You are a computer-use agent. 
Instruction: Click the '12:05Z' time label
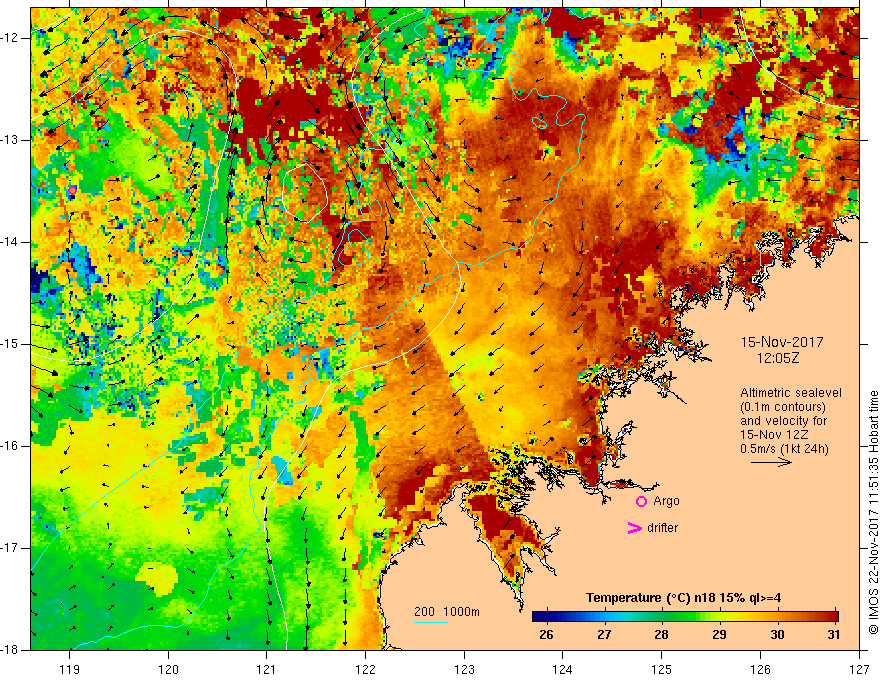click(x=778, y=358)
